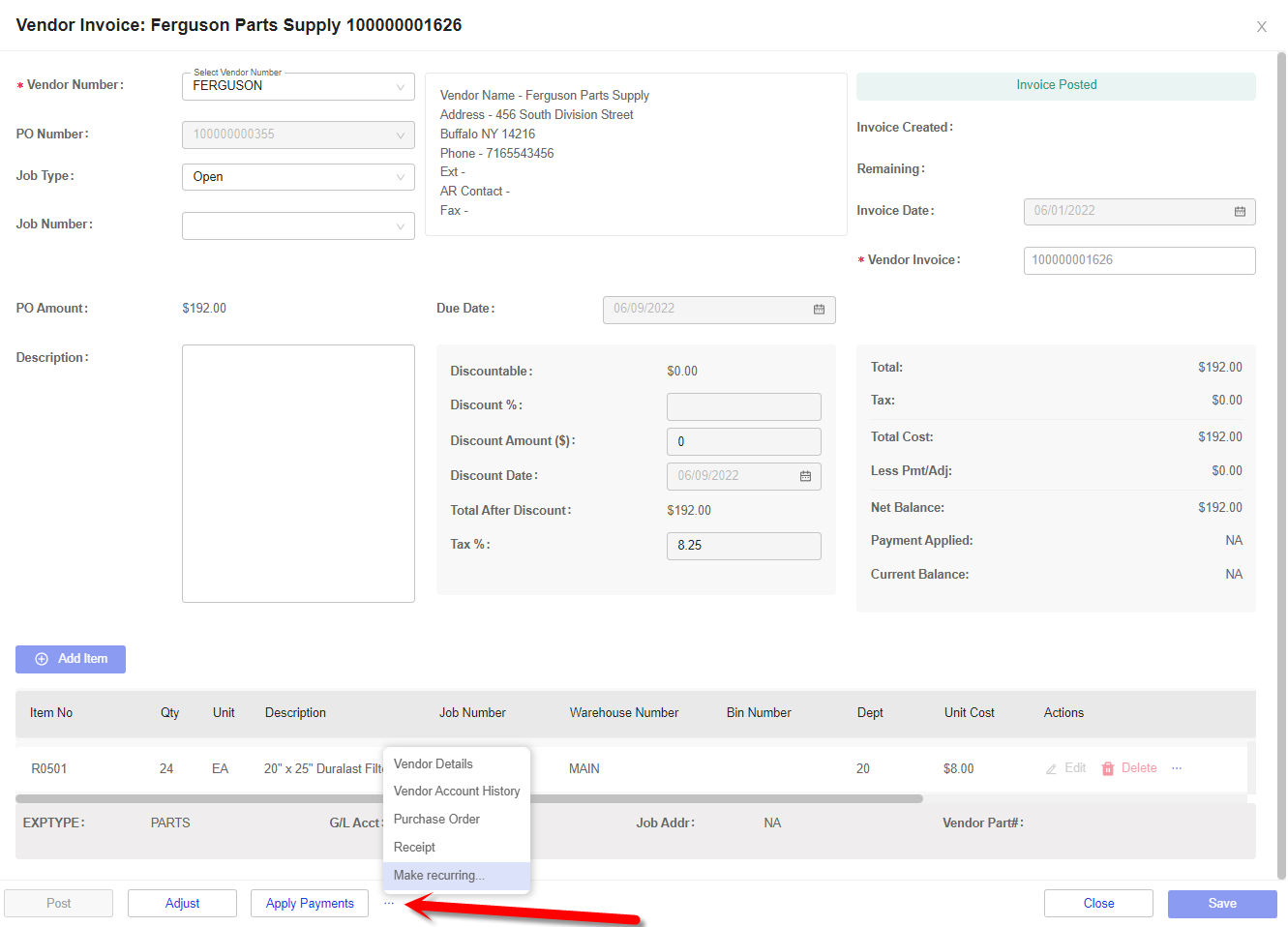This screenshot has height=927, width=1288.
Task: Open the footer ellipsis menu beside Apply Payments
Action: pos(389,903)
